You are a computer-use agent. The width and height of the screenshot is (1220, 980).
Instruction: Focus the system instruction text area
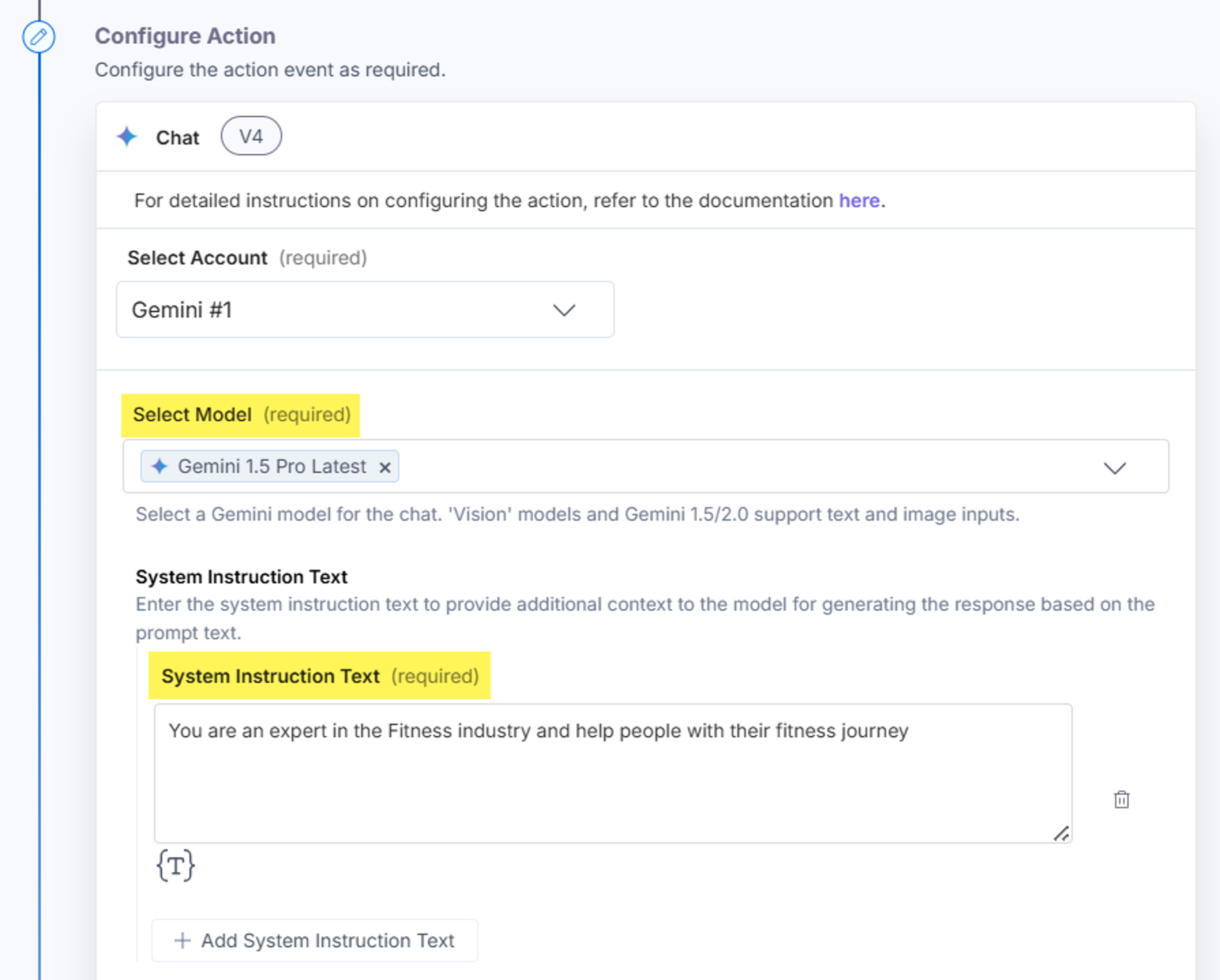pyautogui.click(x=613, y=773)
